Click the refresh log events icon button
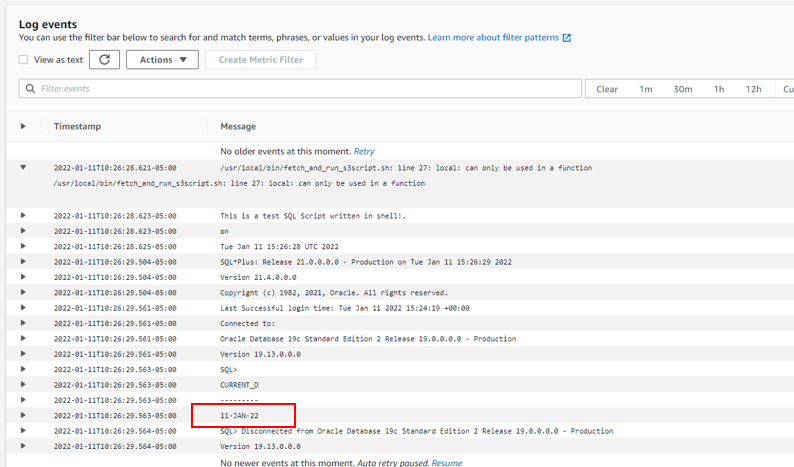The image size is (794, 467). [x=104, y=60]
